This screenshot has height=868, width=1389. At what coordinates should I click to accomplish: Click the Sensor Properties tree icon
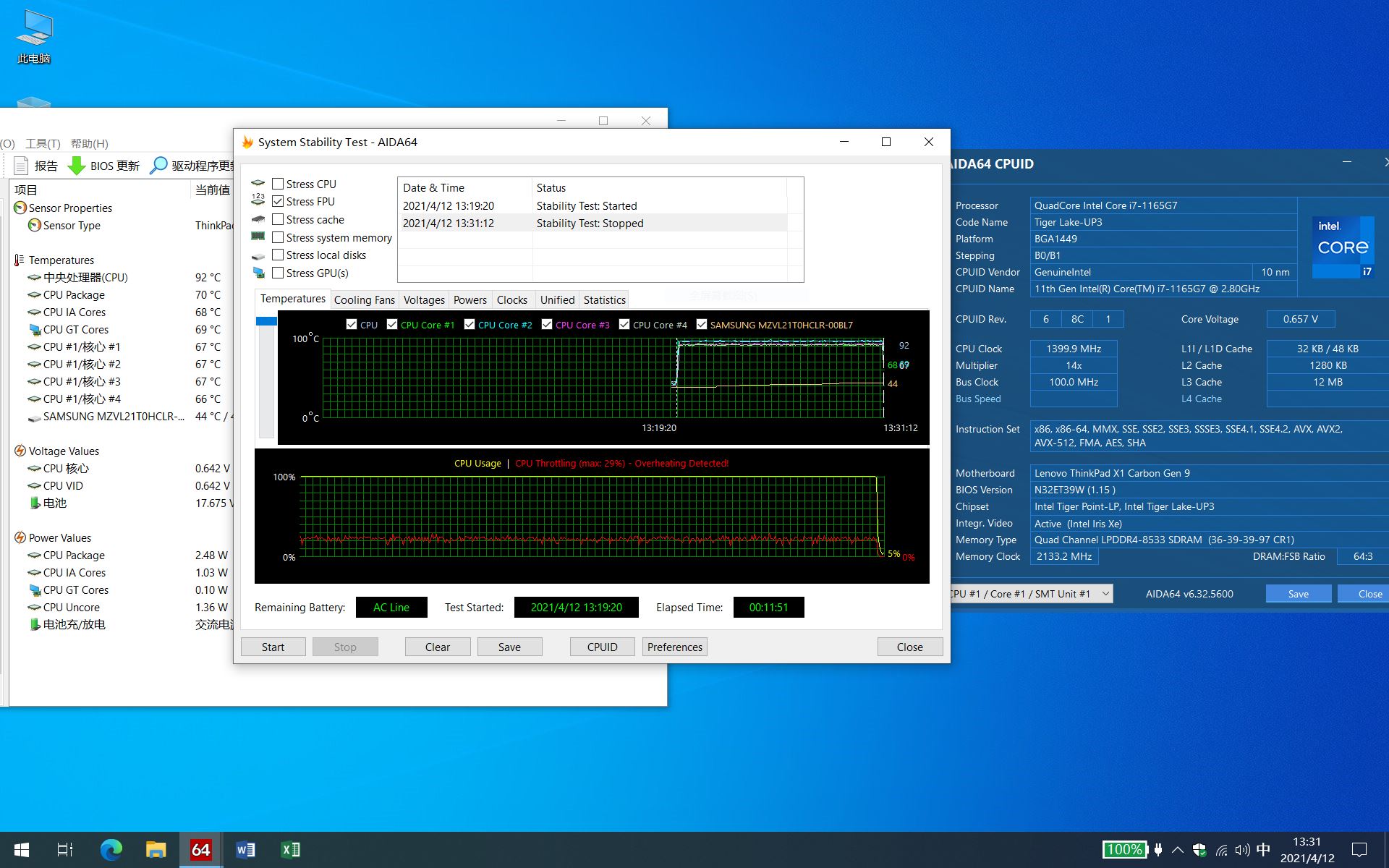[20, 208]
